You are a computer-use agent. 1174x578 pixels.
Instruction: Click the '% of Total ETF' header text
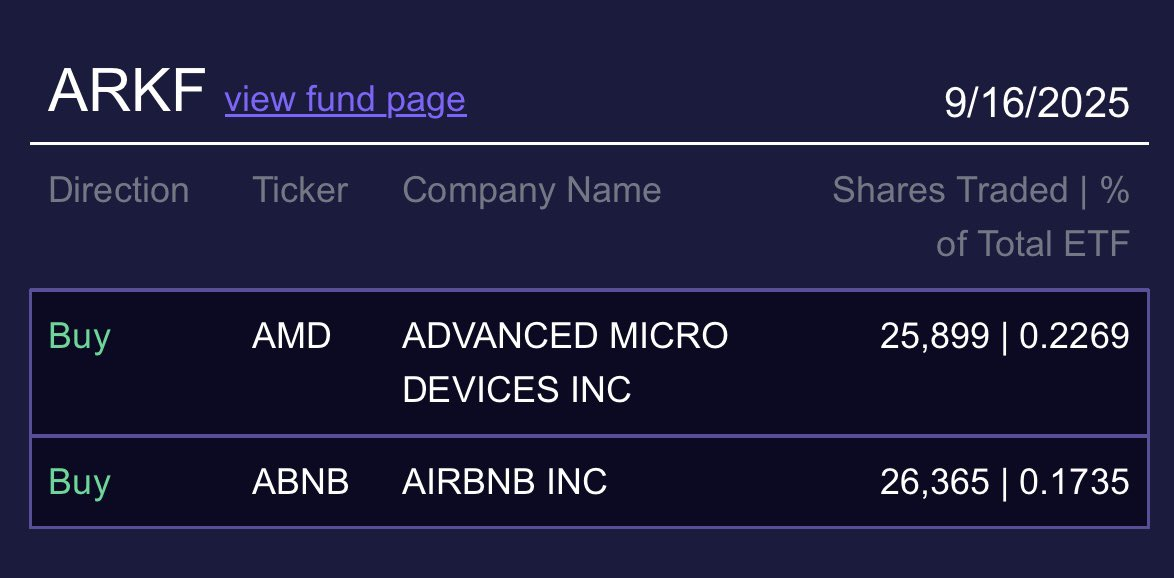coord(1032,243)
